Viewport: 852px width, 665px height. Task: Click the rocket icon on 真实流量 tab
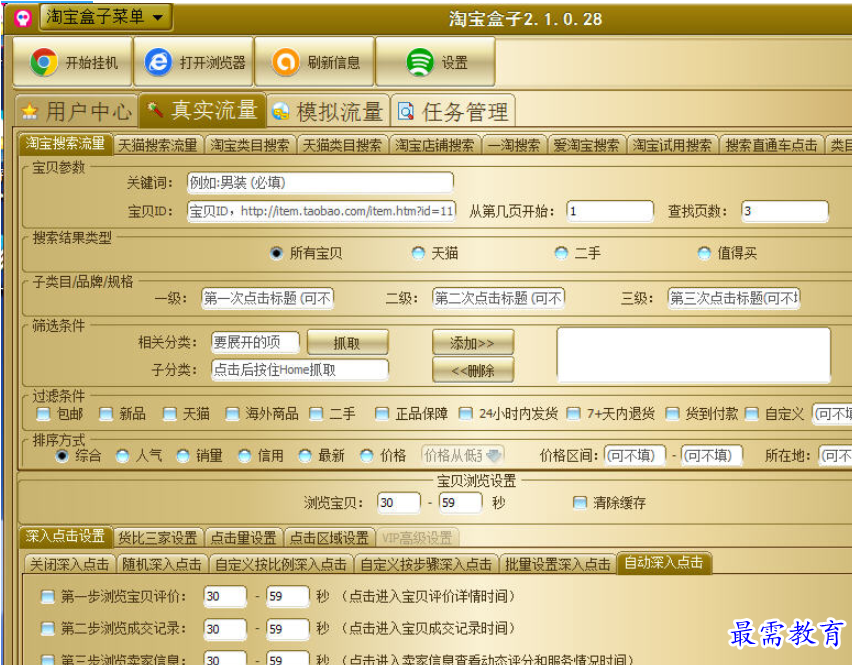(155, 110)
